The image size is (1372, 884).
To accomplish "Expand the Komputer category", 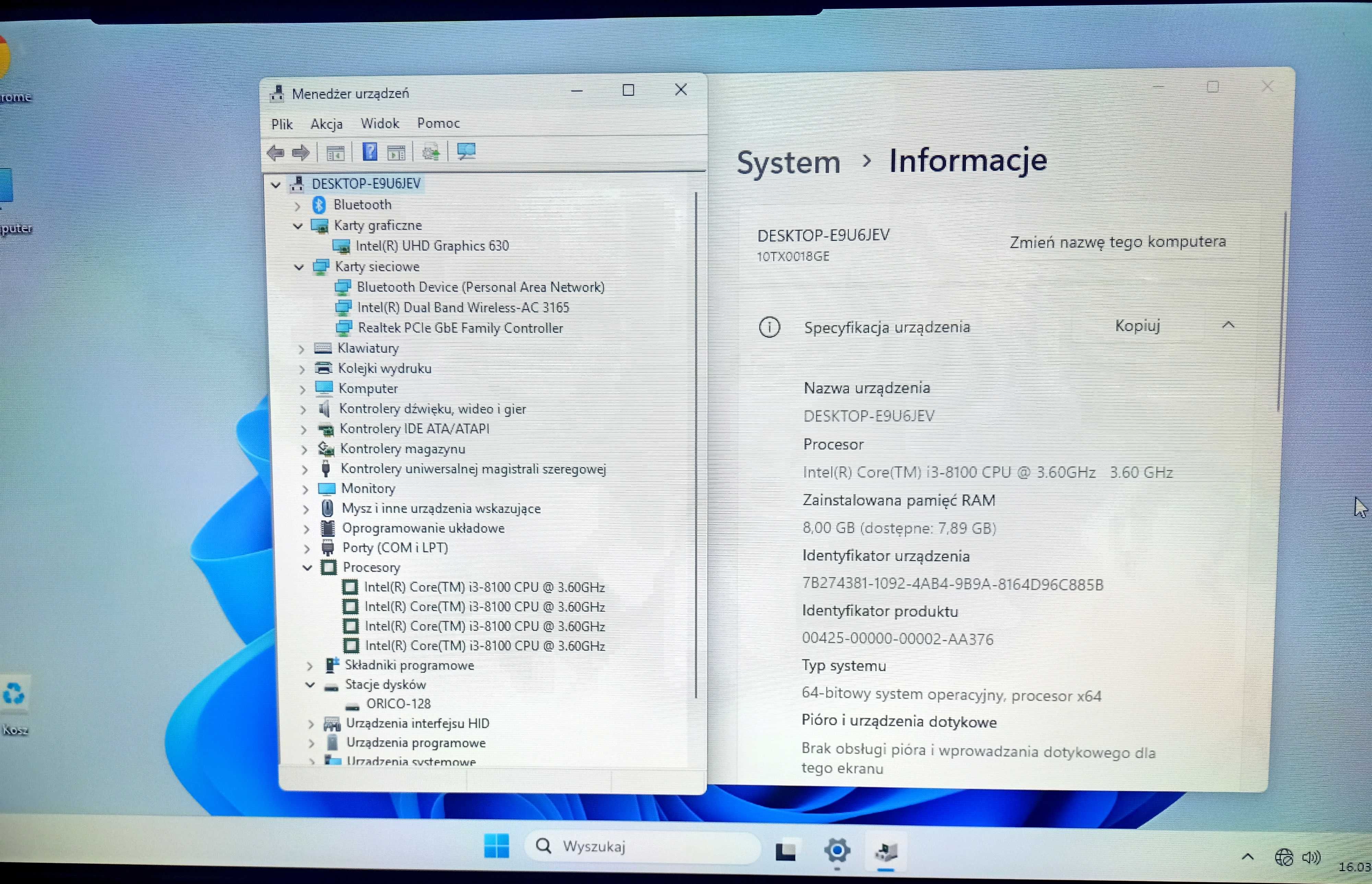I will coord(303,390).
